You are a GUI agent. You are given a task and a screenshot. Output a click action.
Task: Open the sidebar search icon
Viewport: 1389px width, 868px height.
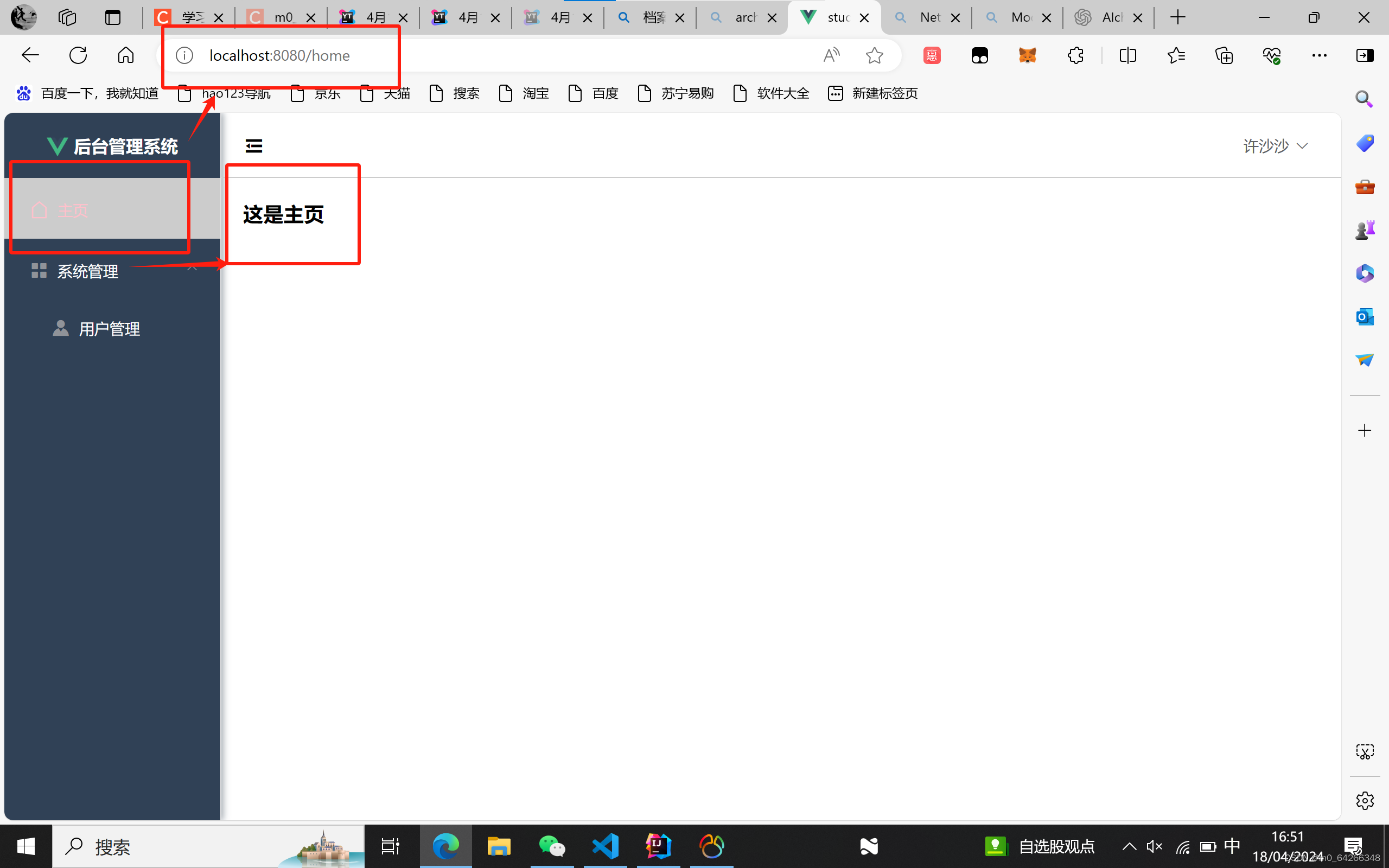tap(1365, 99)
